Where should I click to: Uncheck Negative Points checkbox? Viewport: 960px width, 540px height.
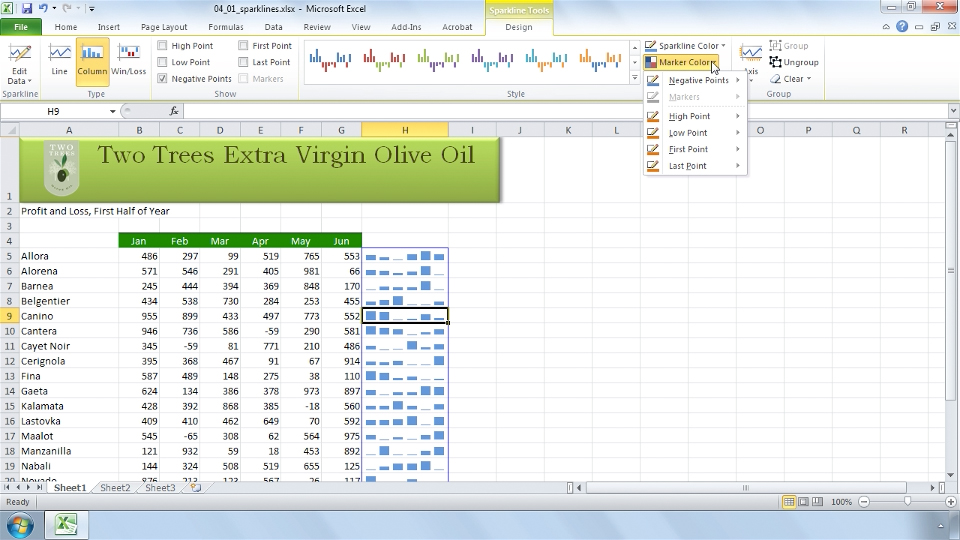162,78
